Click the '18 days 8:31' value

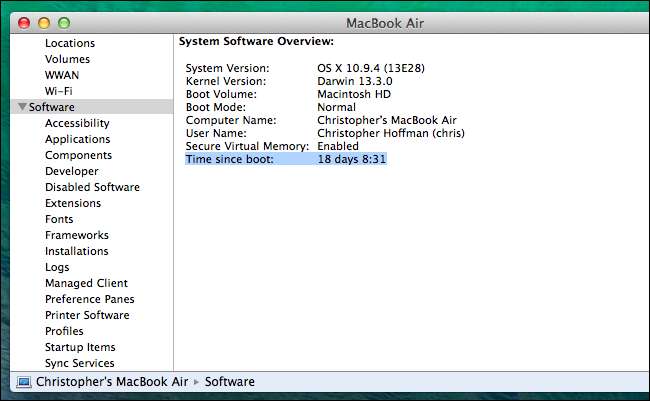(352, 159)
